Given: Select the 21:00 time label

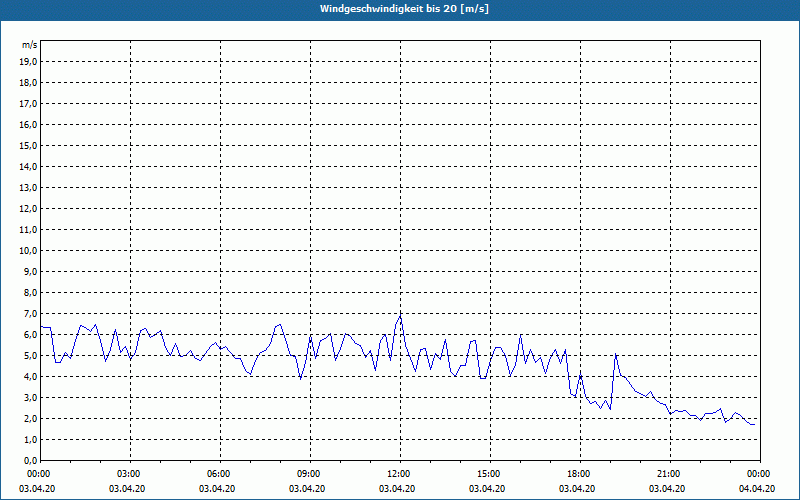Looking at the screenshot, I should [670, 474].
